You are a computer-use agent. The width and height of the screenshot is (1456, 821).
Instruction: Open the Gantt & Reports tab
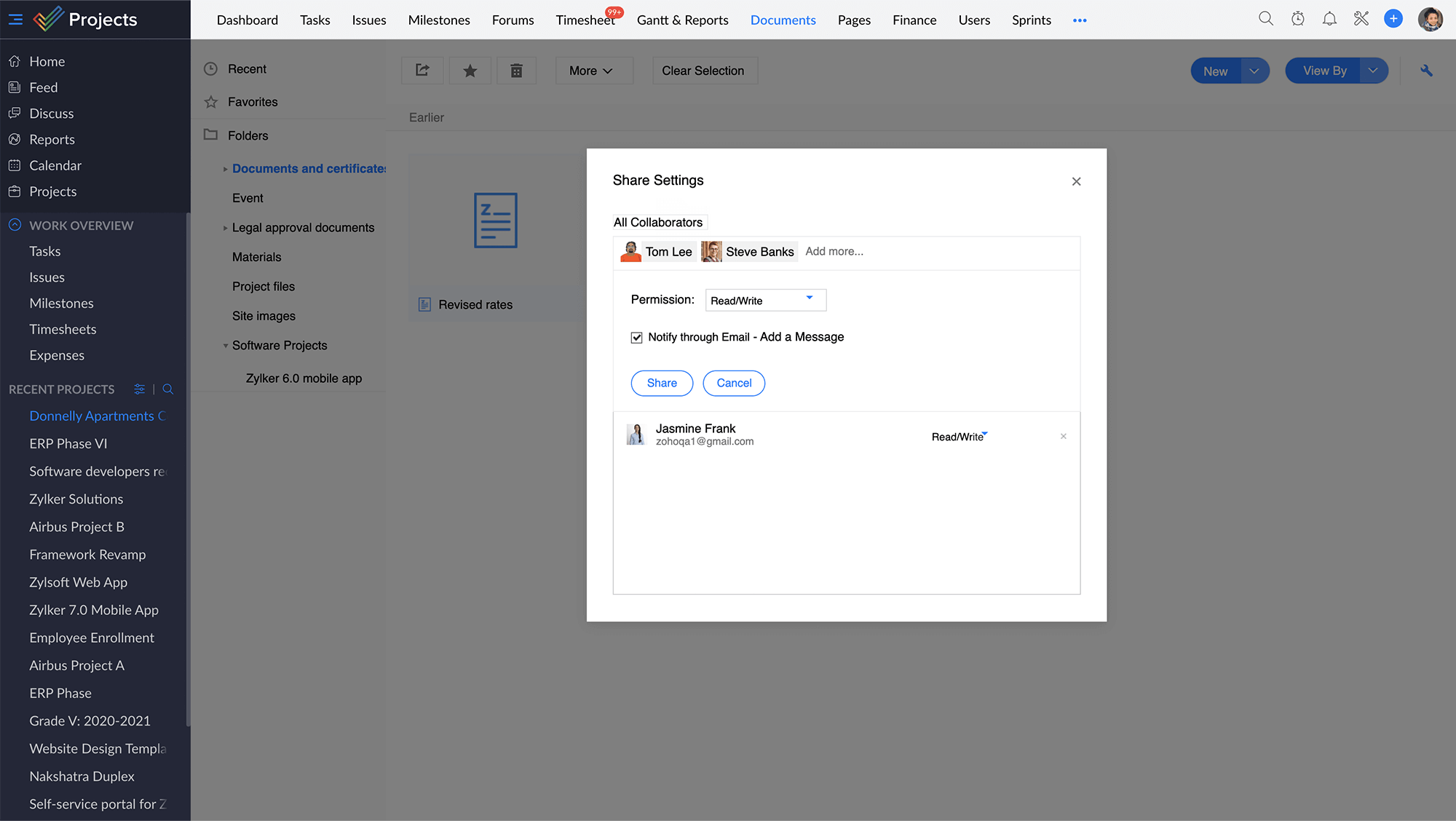point(682,20)
